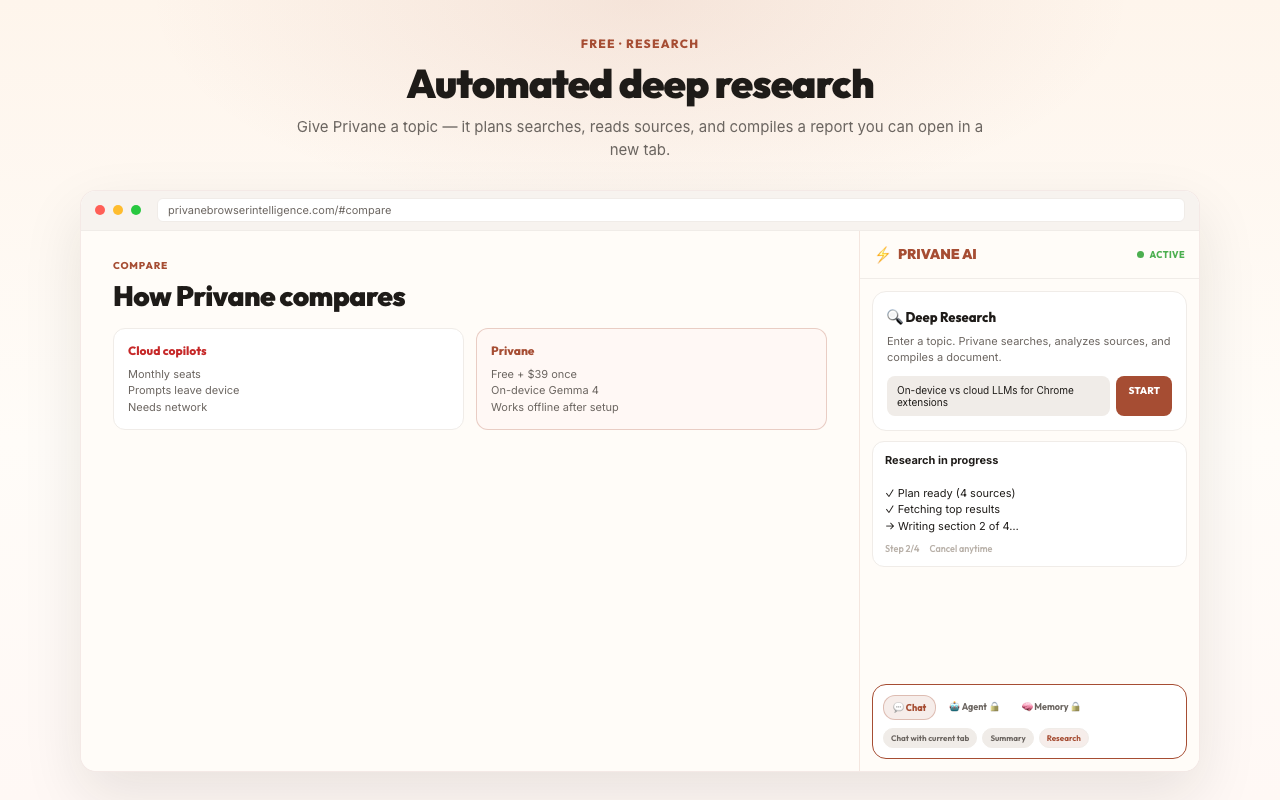1280x800 pixels.
Task: Click the lock icon on the Memory tab
Action: pyautogui.click(x=1076, y=707)
